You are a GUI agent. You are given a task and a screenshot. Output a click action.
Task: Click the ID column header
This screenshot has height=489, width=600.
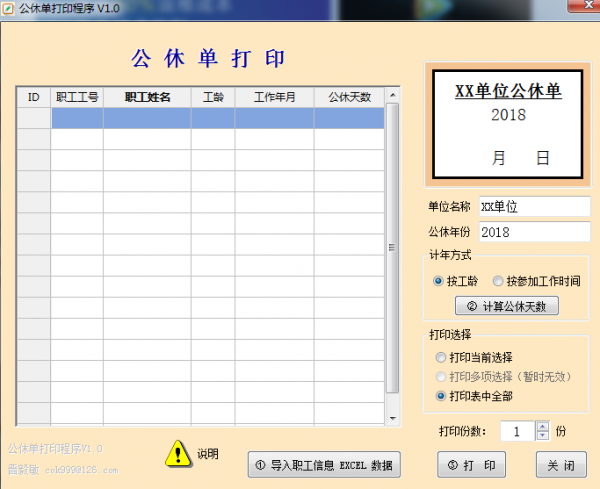point(34,97)
